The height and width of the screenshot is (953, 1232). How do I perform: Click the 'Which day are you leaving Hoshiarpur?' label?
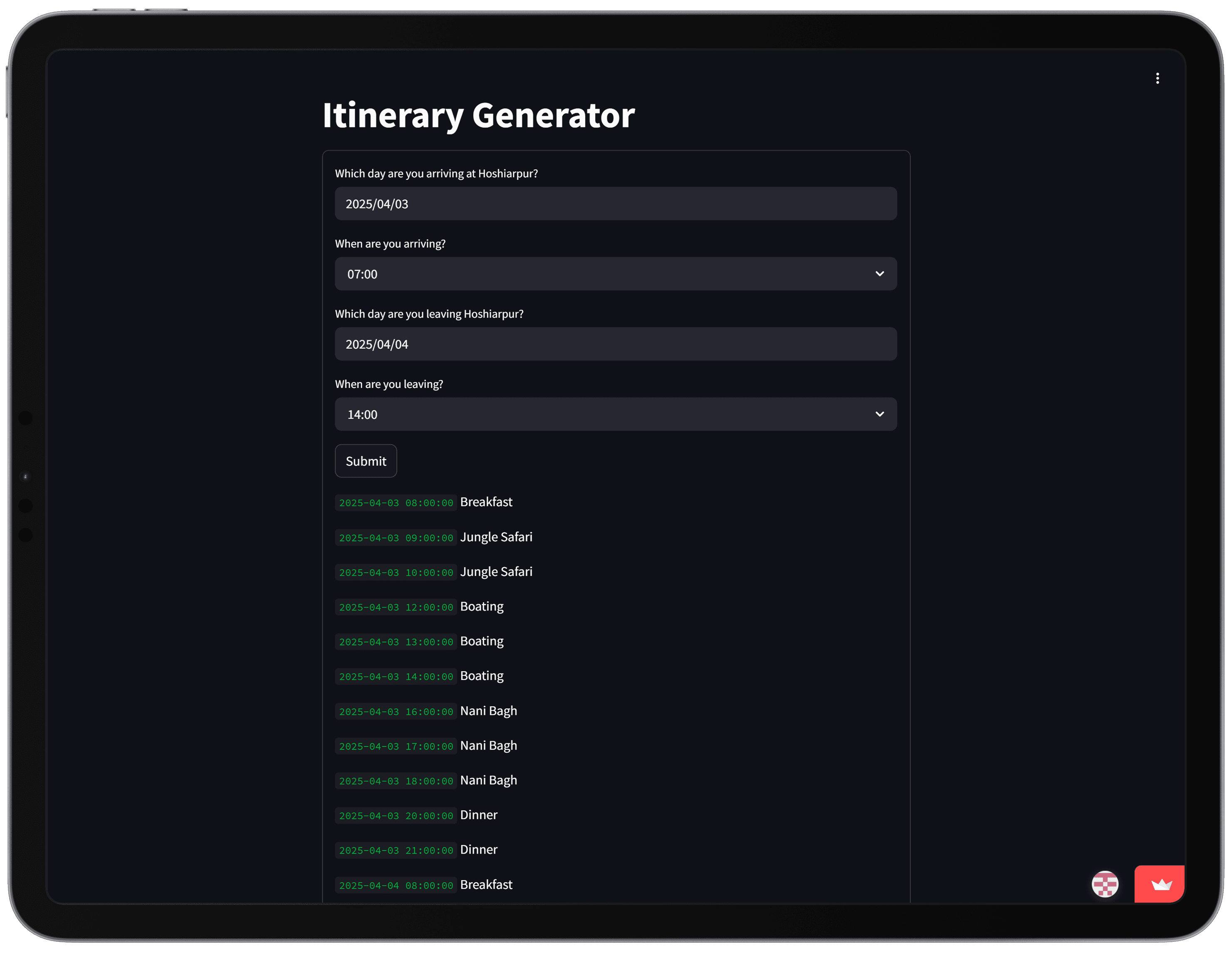click(x=429, y=314)
